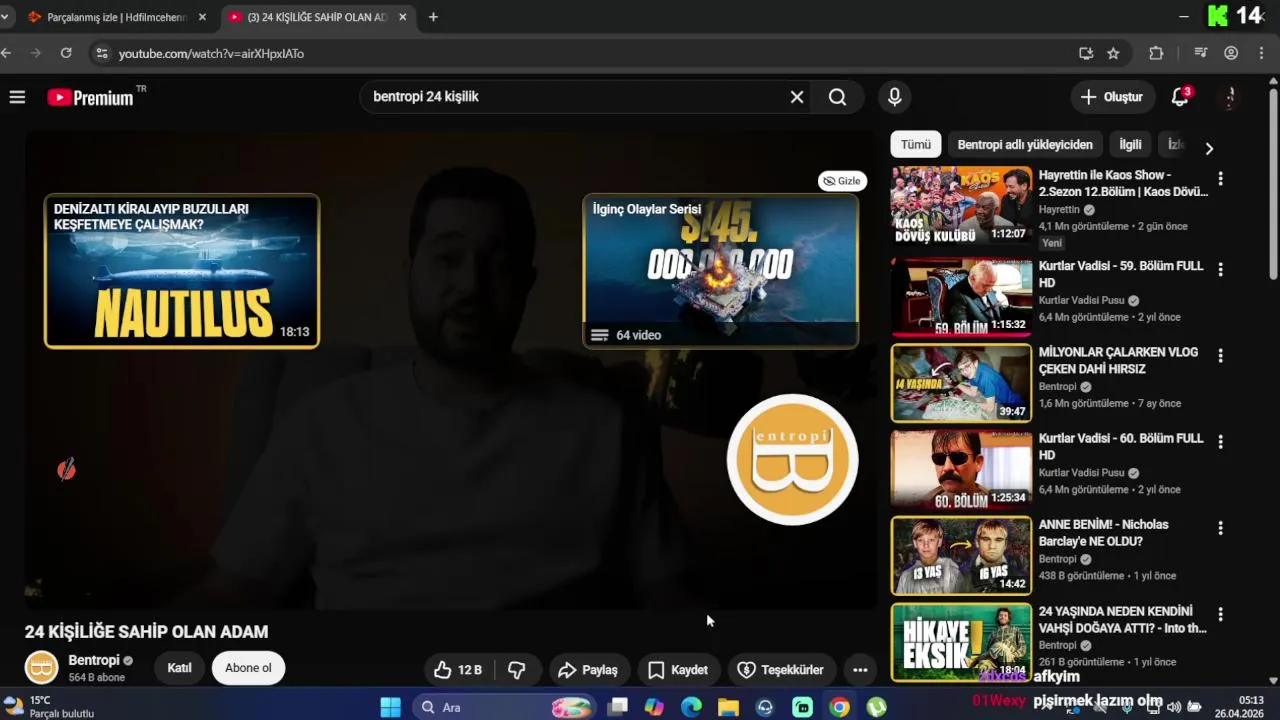Click the browser address bar URL
1280x720 pixels.
click(211, 54)
